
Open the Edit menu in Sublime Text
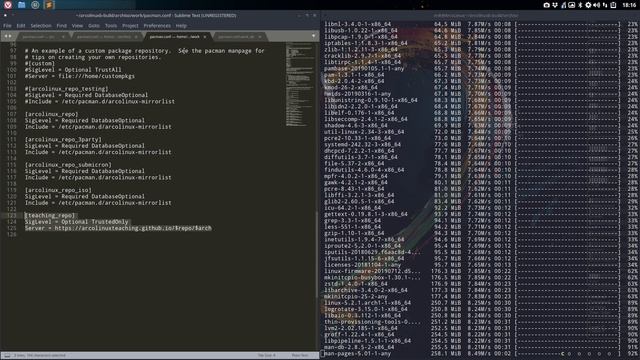tap(21, 26)
